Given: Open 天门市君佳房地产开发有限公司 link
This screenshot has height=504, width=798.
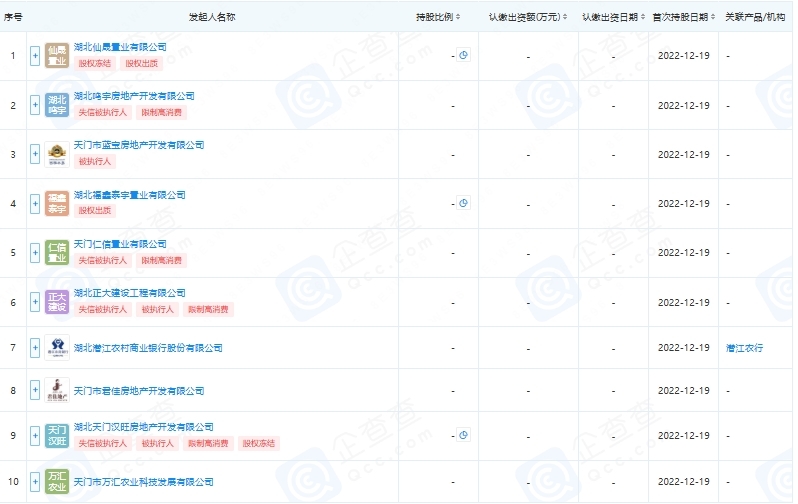Looking at the screenshot, I should click(139, 391).
